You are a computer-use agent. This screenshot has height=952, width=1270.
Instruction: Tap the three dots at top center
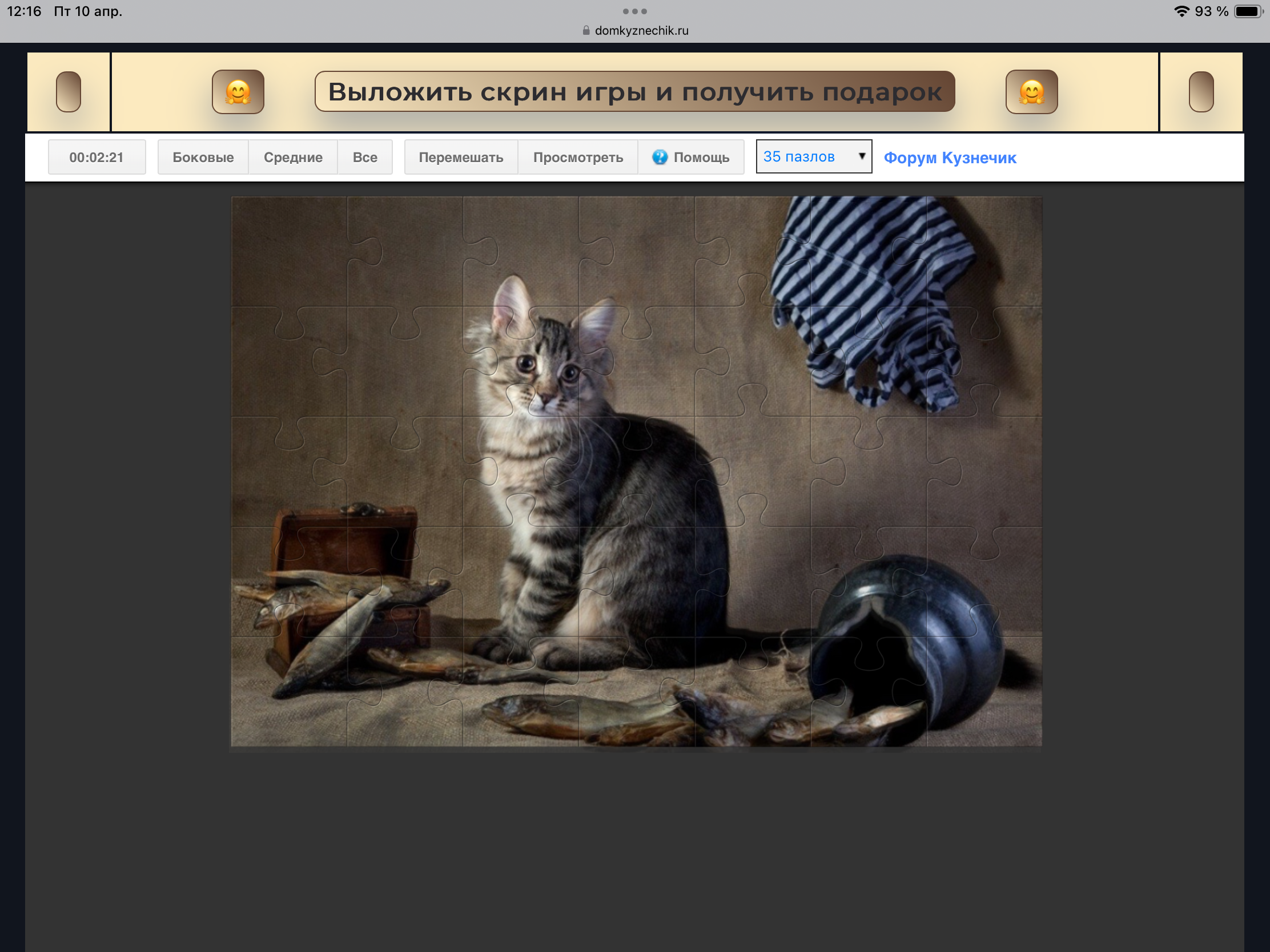point(634,11)
